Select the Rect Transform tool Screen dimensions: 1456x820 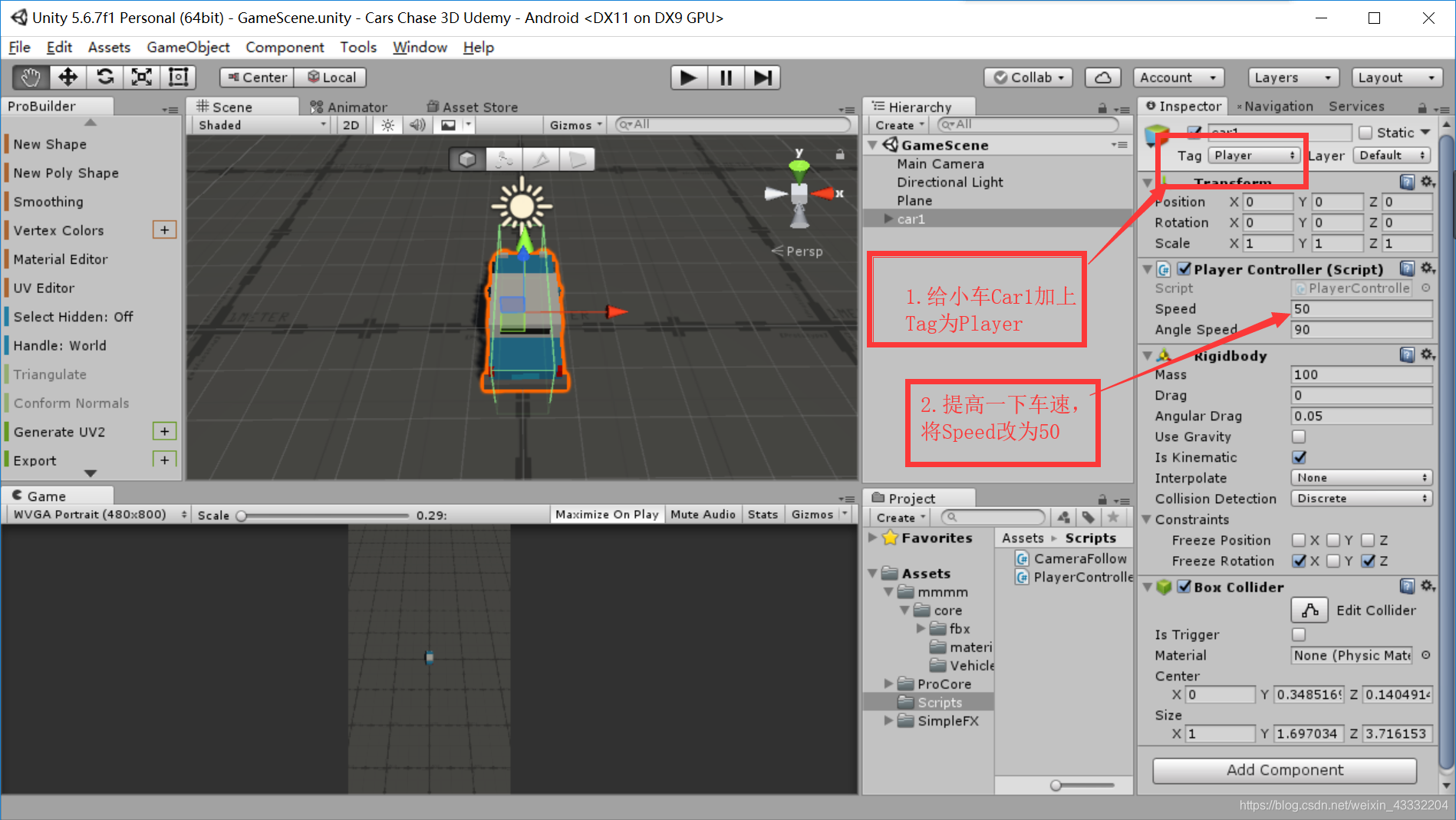[178, 77]
